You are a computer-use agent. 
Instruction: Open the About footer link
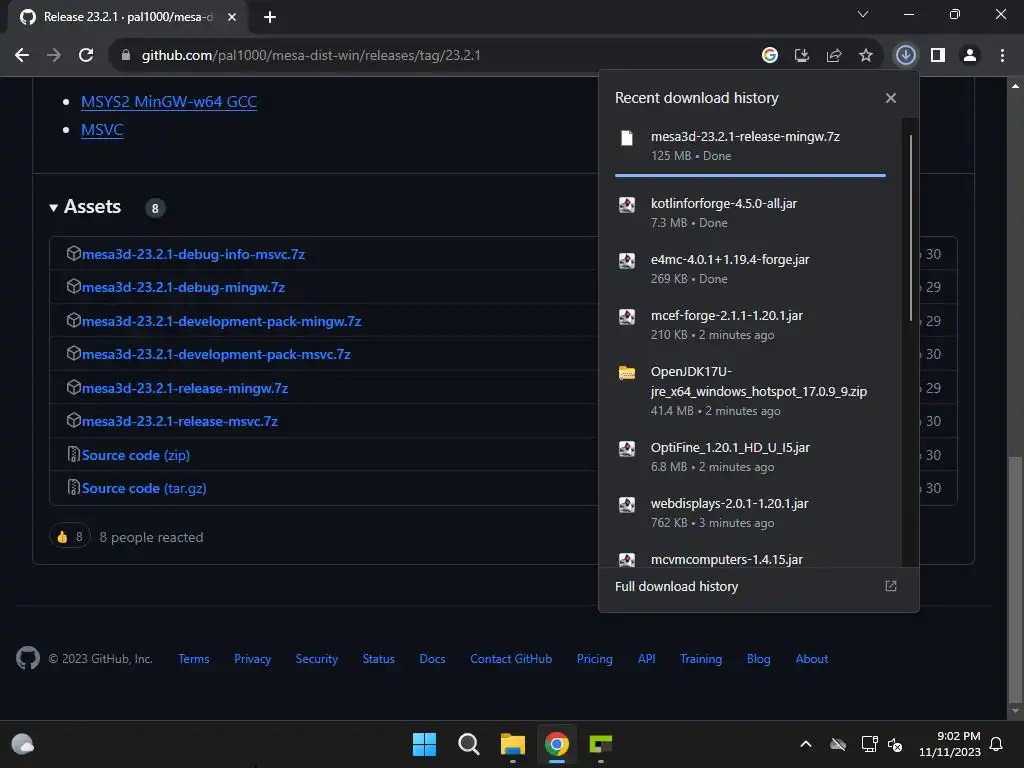[x=812, y=659]
